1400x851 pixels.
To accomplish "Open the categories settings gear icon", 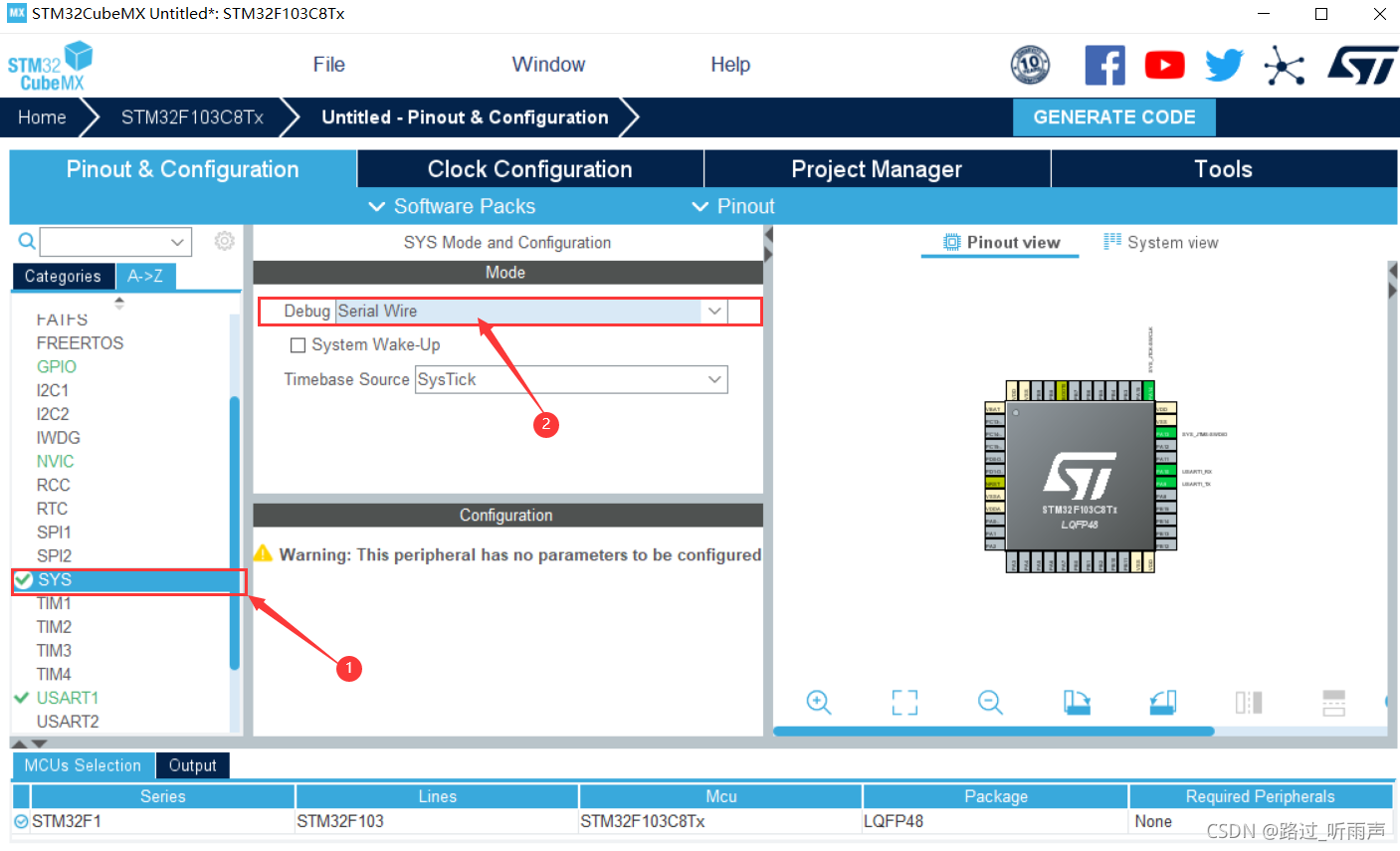I will point(225,241).
